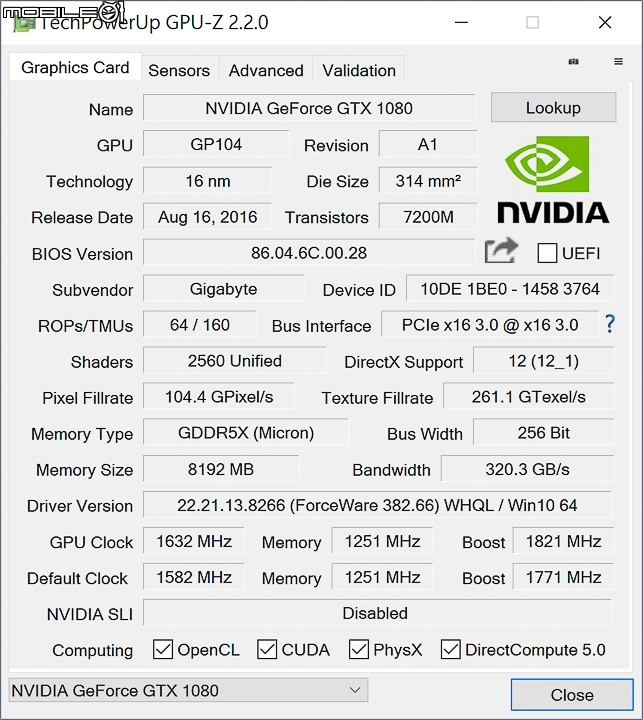Click the DirectX Support field 12 (12_1)
643x720 pixels.
pos(543,360)
